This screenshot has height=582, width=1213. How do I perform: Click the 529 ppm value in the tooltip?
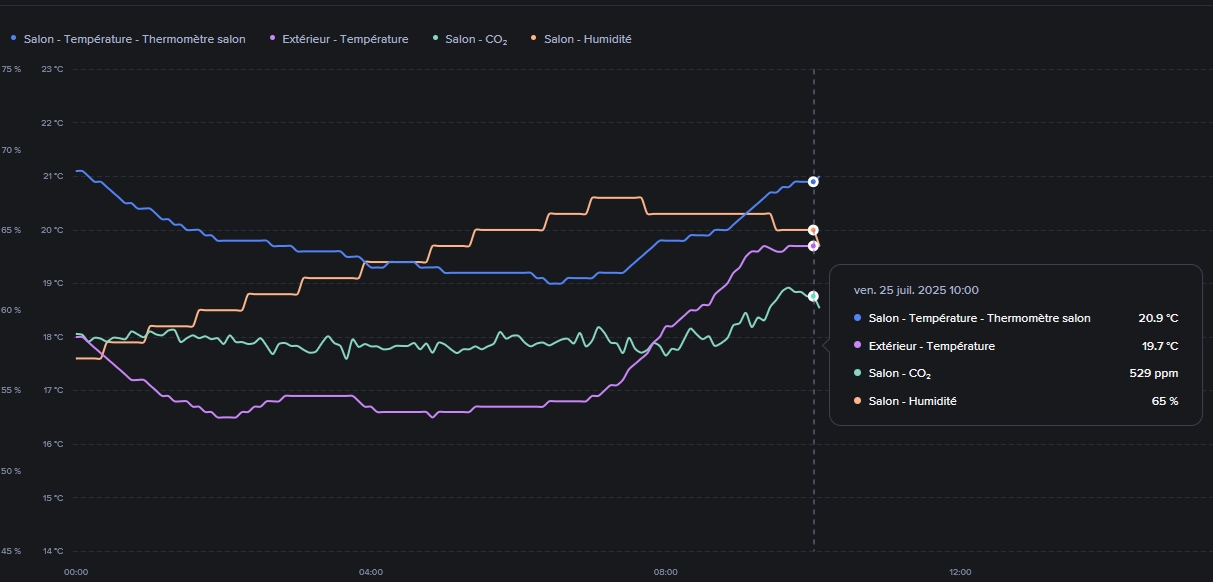click(1153, 373)
